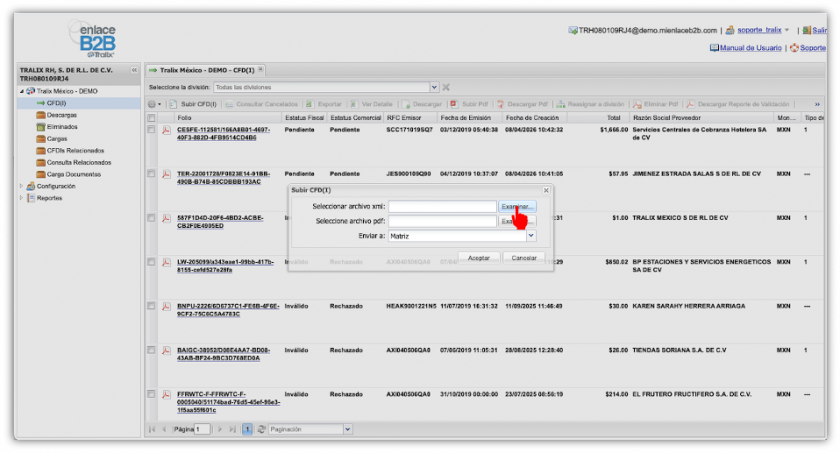The height and width of the screenshot is (453, 840).
Task: Open the Manual de Usuario link
Action: click(x=750, y=48)
